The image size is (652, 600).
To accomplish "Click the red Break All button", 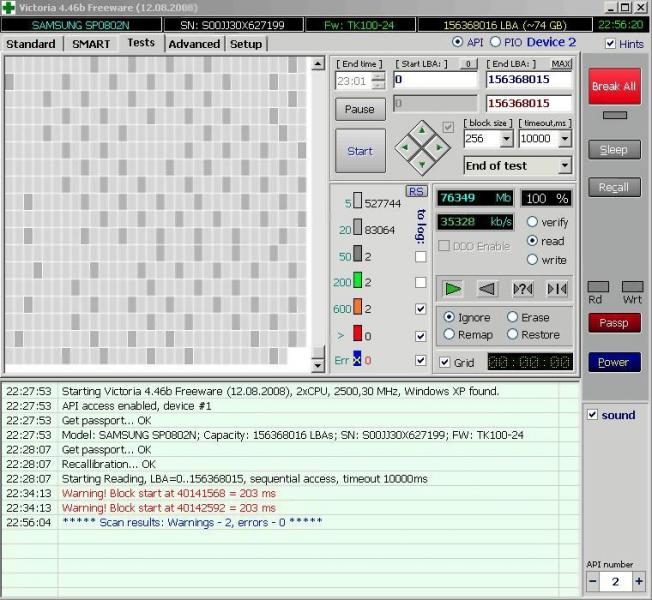I will coord(613,87).
